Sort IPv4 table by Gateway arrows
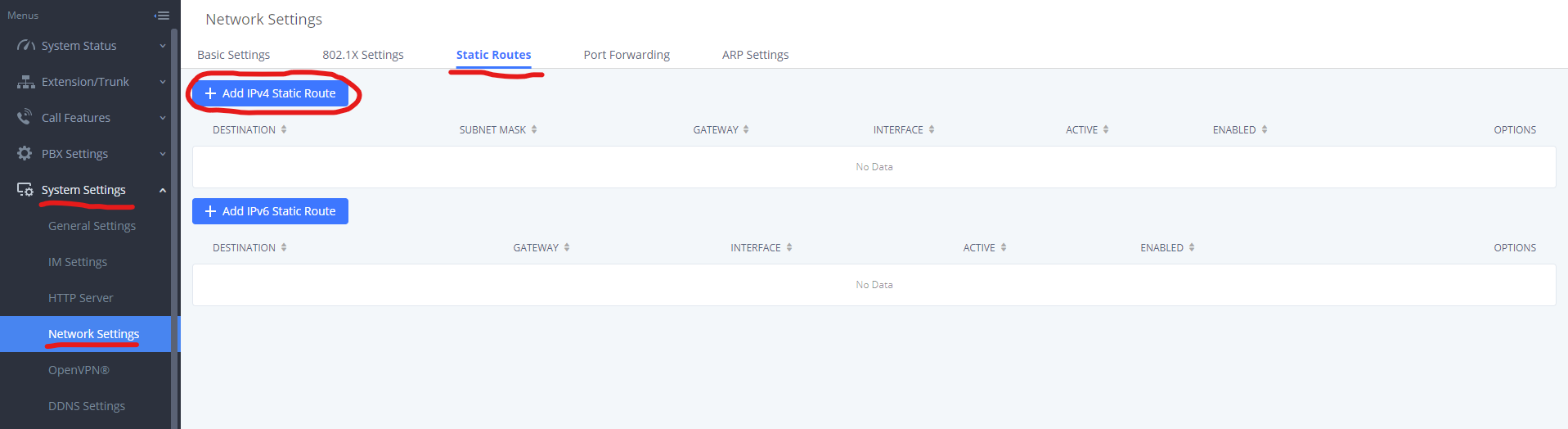Image resolution: width=1568 pixels, height=429 pixels. tap(746, 129)
